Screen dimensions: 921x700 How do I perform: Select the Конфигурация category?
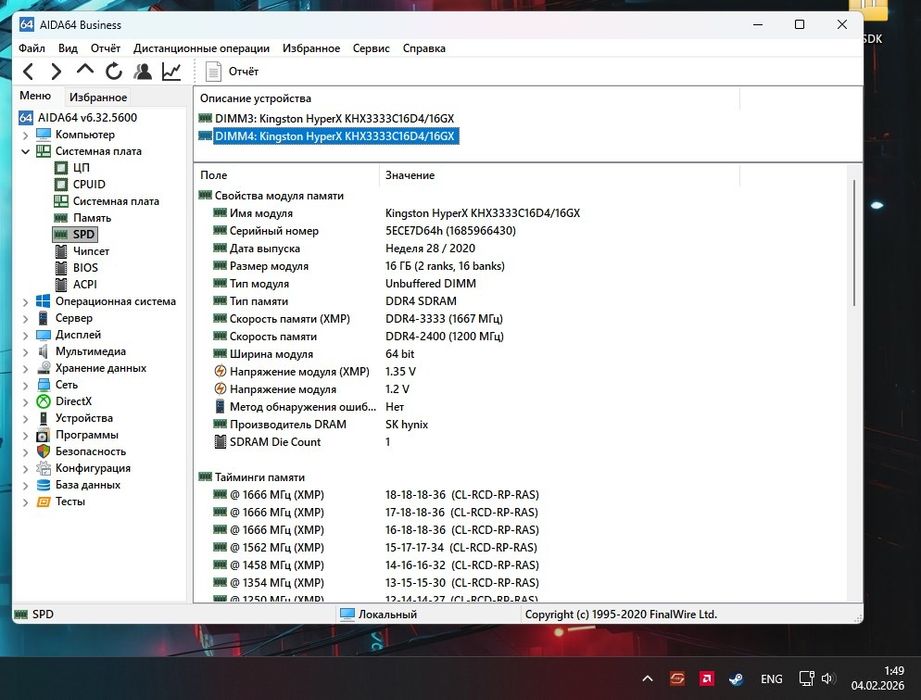tap(93, 469)
